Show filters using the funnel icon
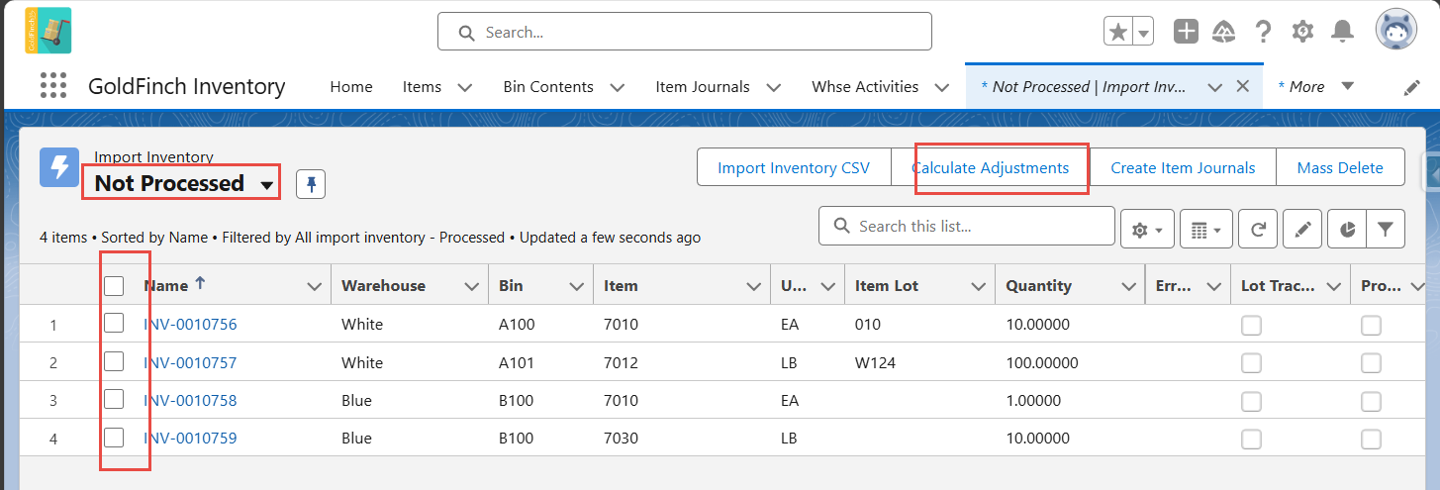The width and height of the screenshot is (1440, 490). pyautogui.click(x=1385, y=228)
